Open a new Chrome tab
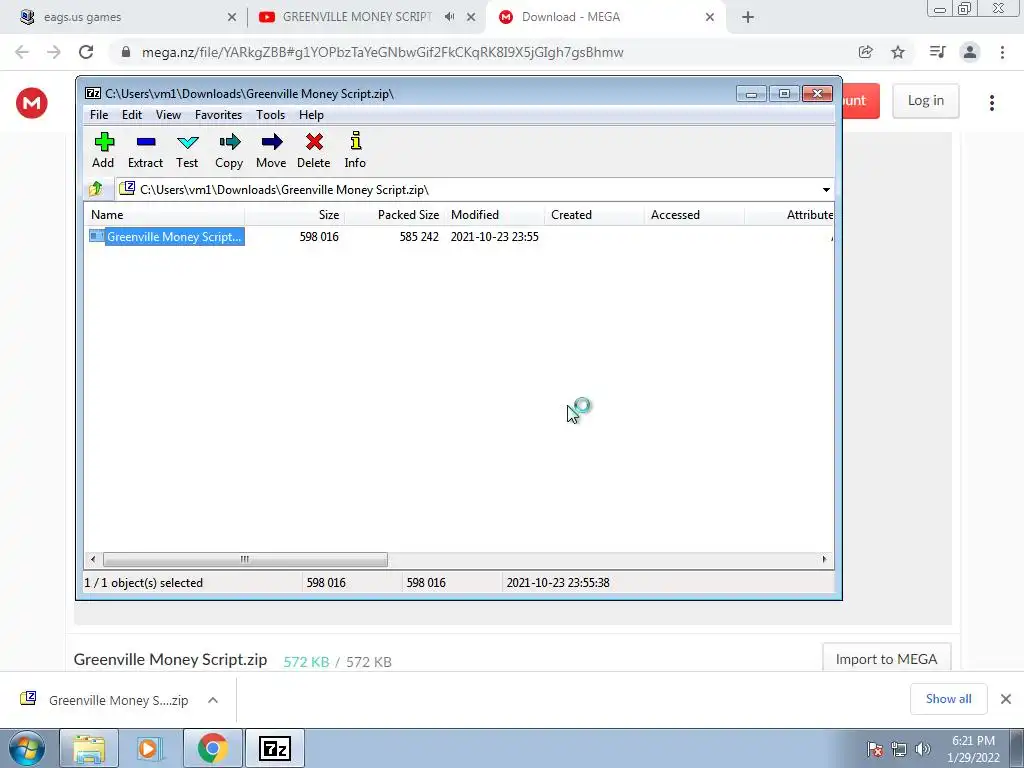Viewport: 1024px width, 768px height. (748, 18)
